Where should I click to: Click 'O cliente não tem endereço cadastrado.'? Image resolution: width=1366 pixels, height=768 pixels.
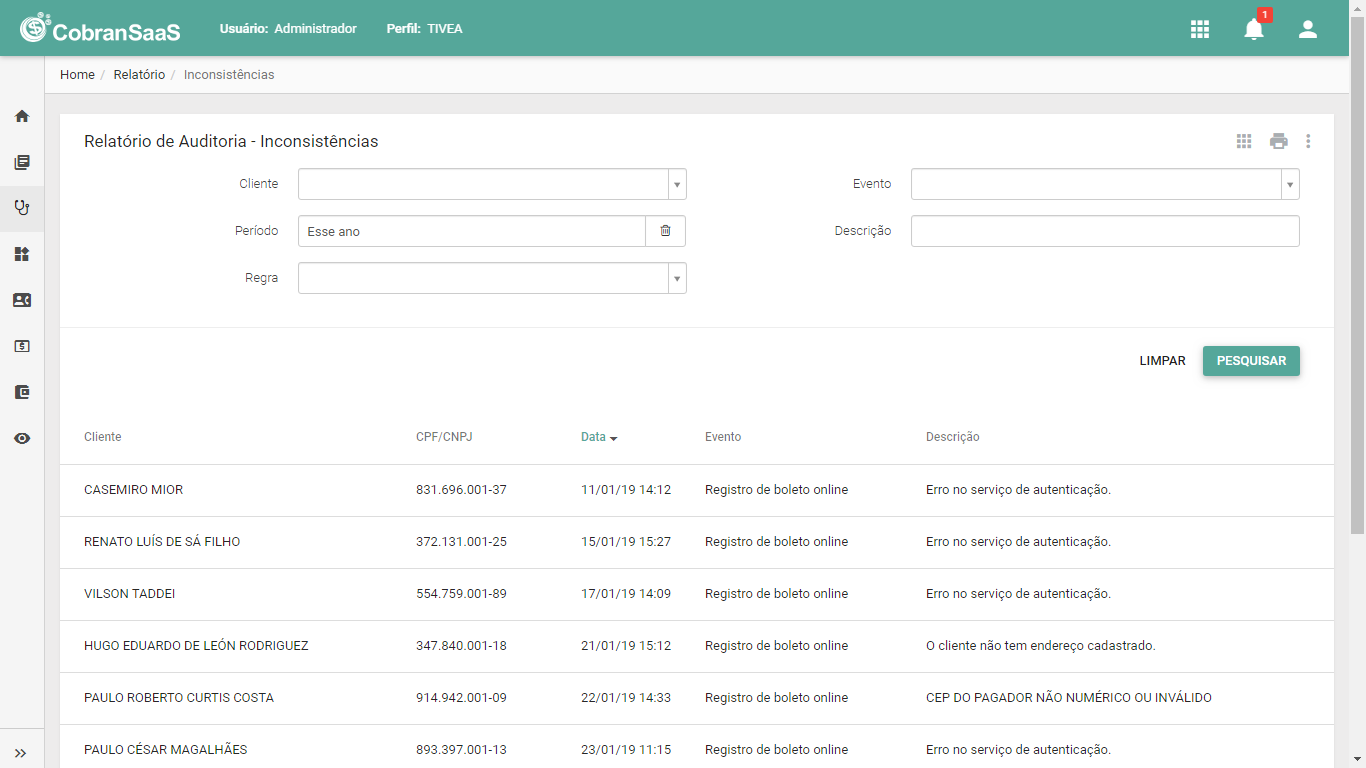[x=1041, y=646]
